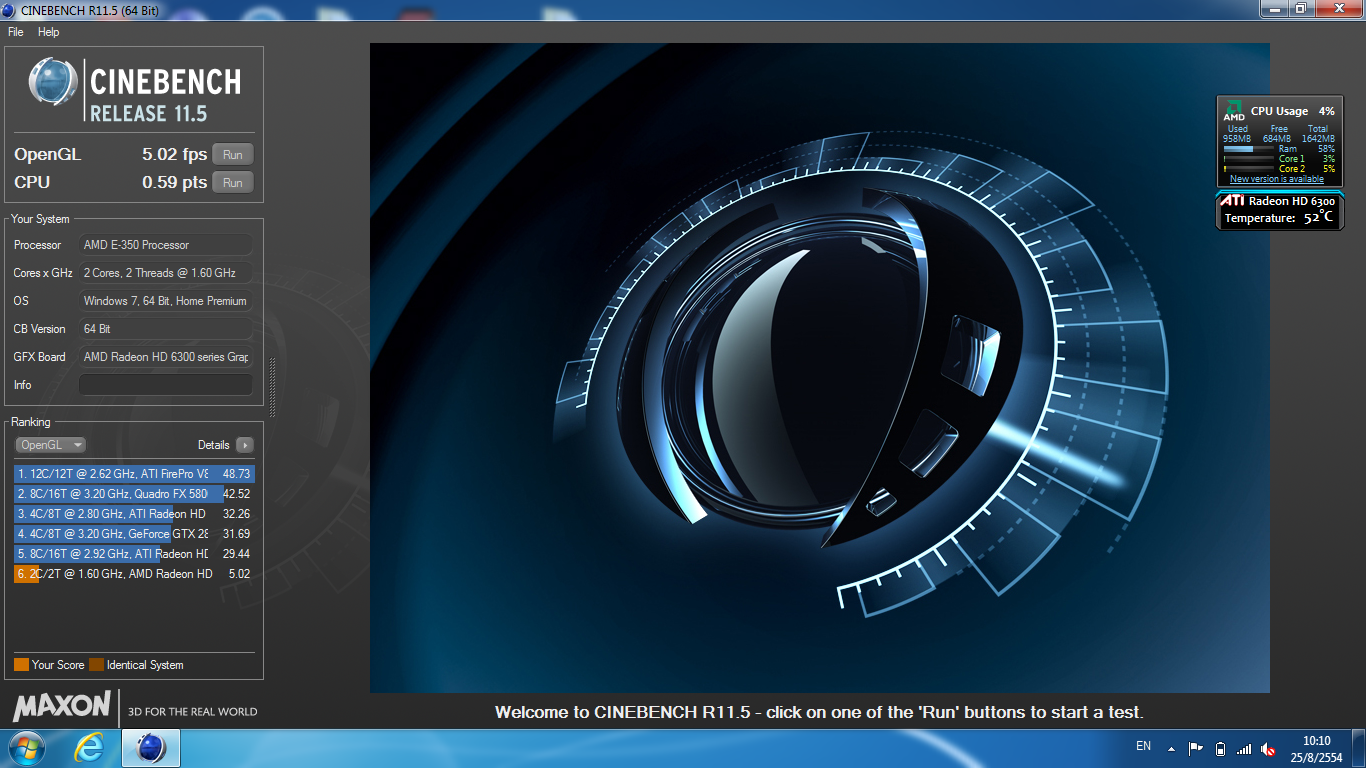The image size is (1366, 768).
Task: Click the Identical System brown legend swatch
Action: tap(96, 665)
